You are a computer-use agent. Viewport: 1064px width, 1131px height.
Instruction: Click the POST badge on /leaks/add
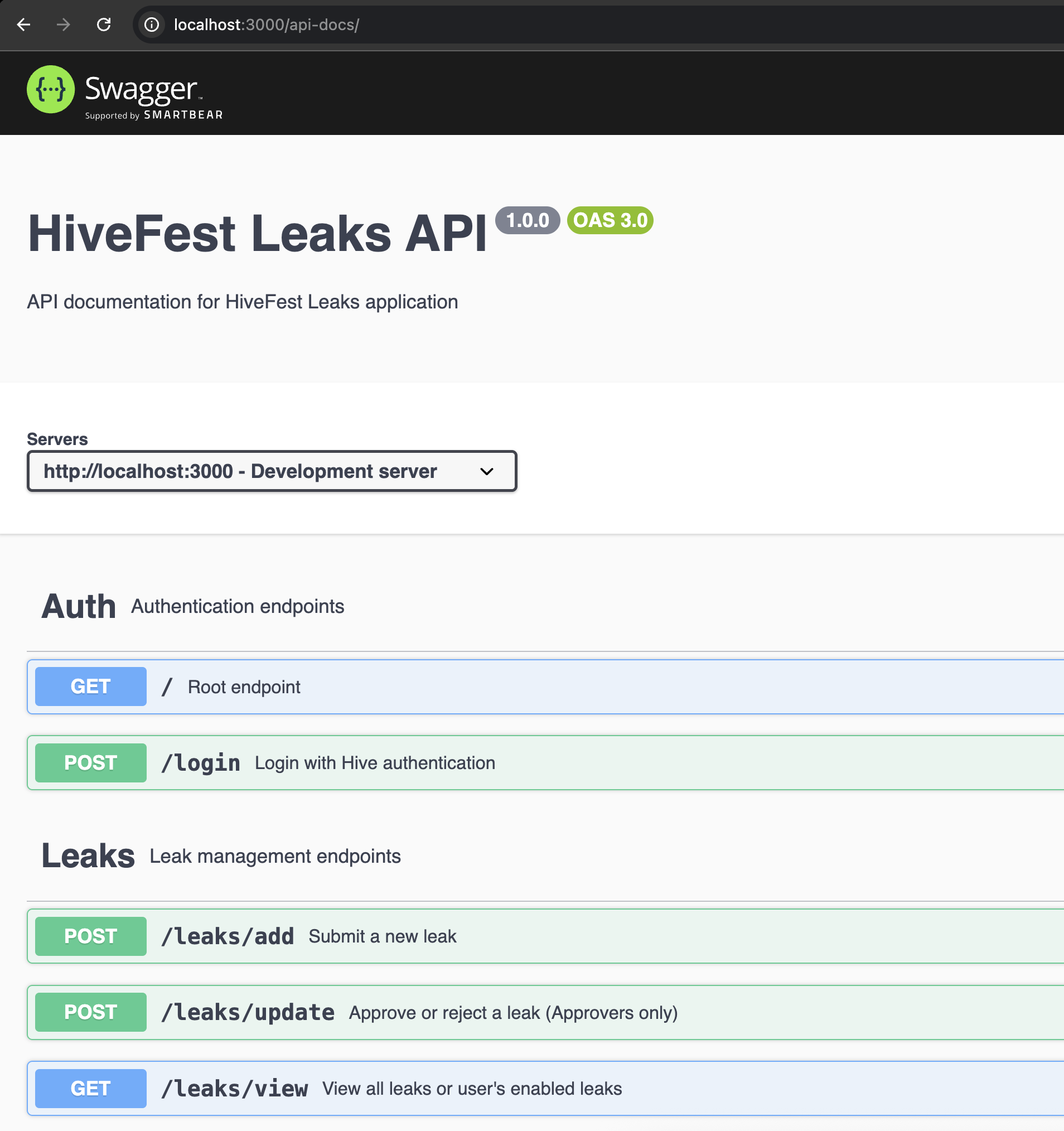[90, 936]
